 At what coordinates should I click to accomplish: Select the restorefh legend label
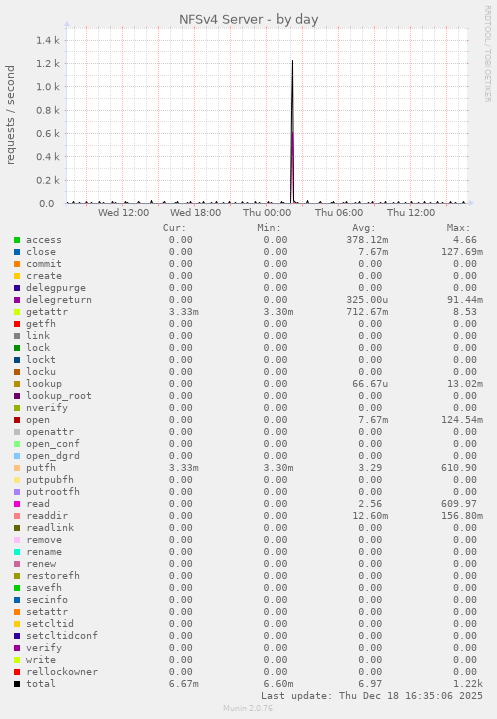[x=53, y=575]
